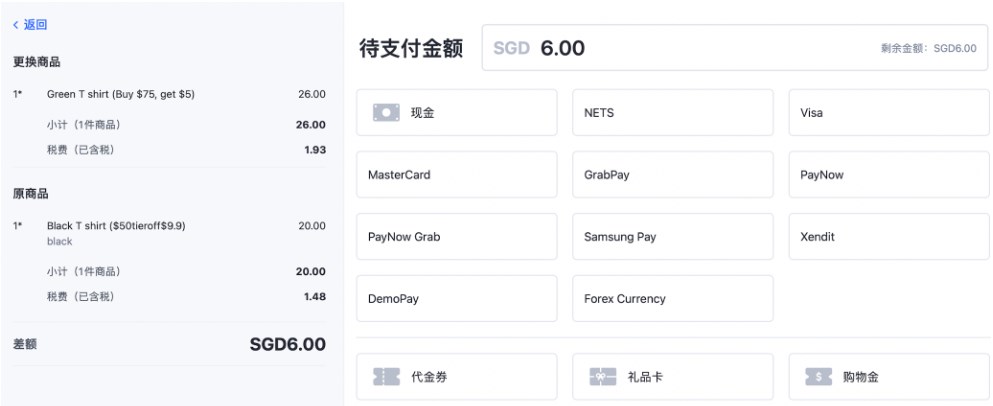993x406 pixels.
Task: Click the back chevron arrow
Action: tap(16, 25)
